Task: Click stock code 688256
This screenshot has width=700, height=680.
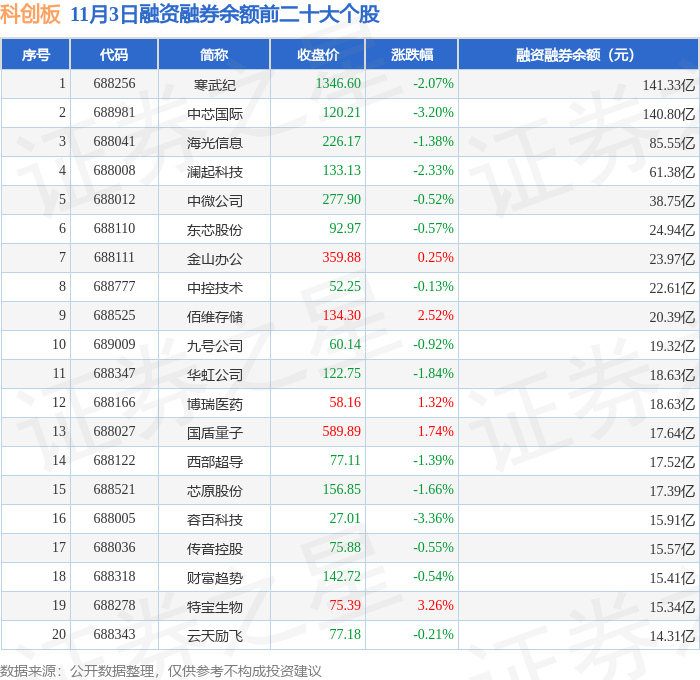Action: click(114, 83)
